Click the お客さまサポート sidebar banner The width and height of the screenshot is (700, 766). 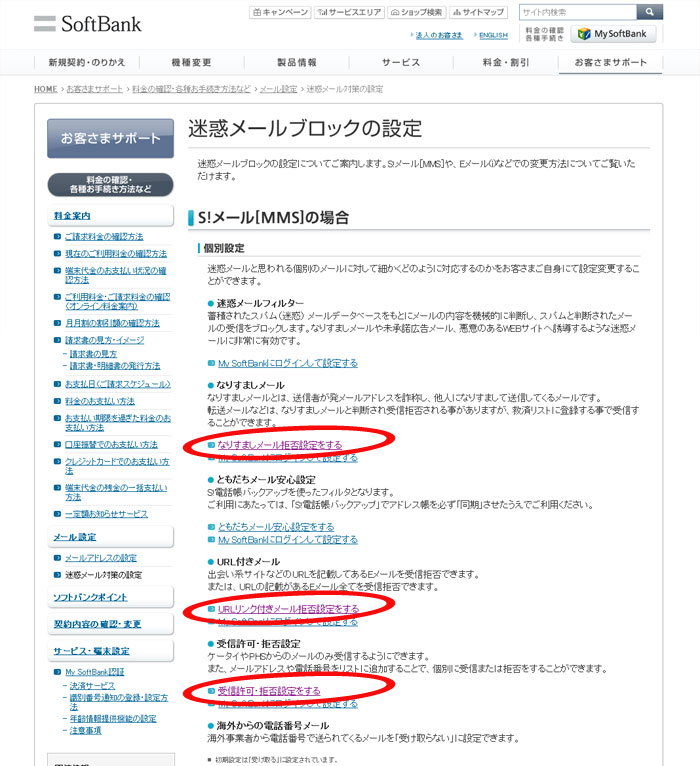[x=110, y=138]
